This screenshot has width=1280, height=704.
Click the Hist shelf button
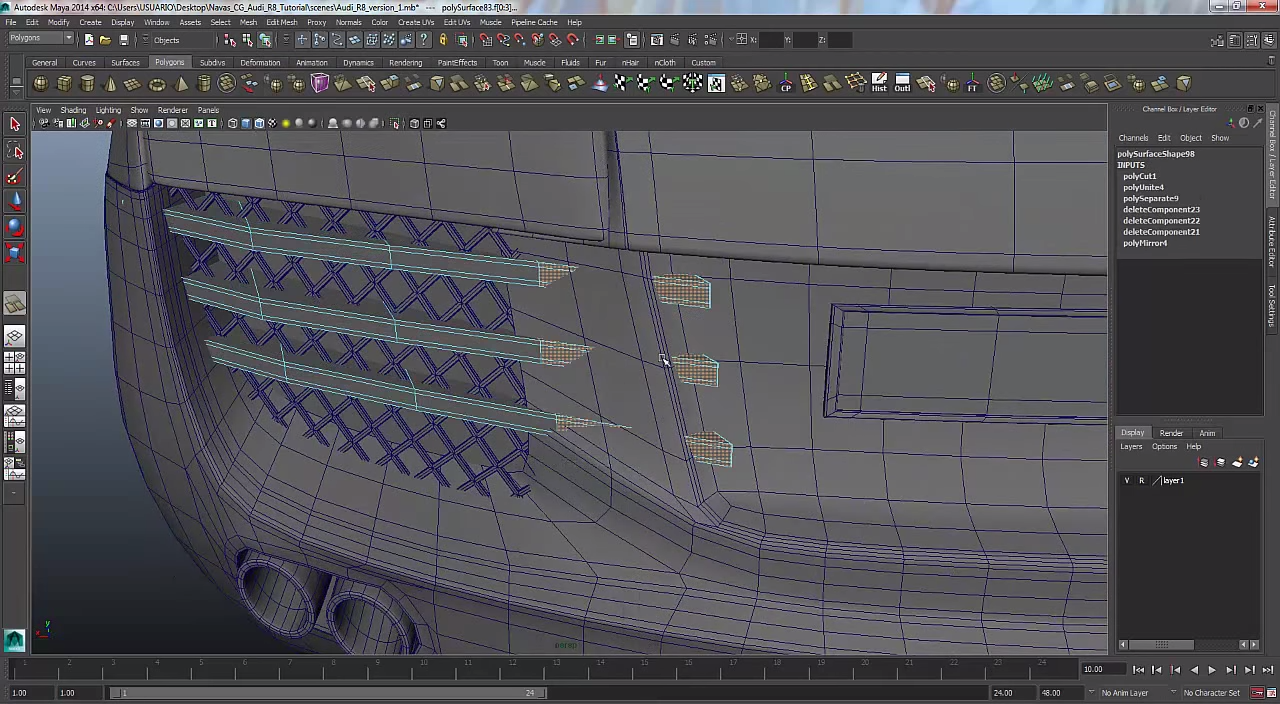point(879,84)
